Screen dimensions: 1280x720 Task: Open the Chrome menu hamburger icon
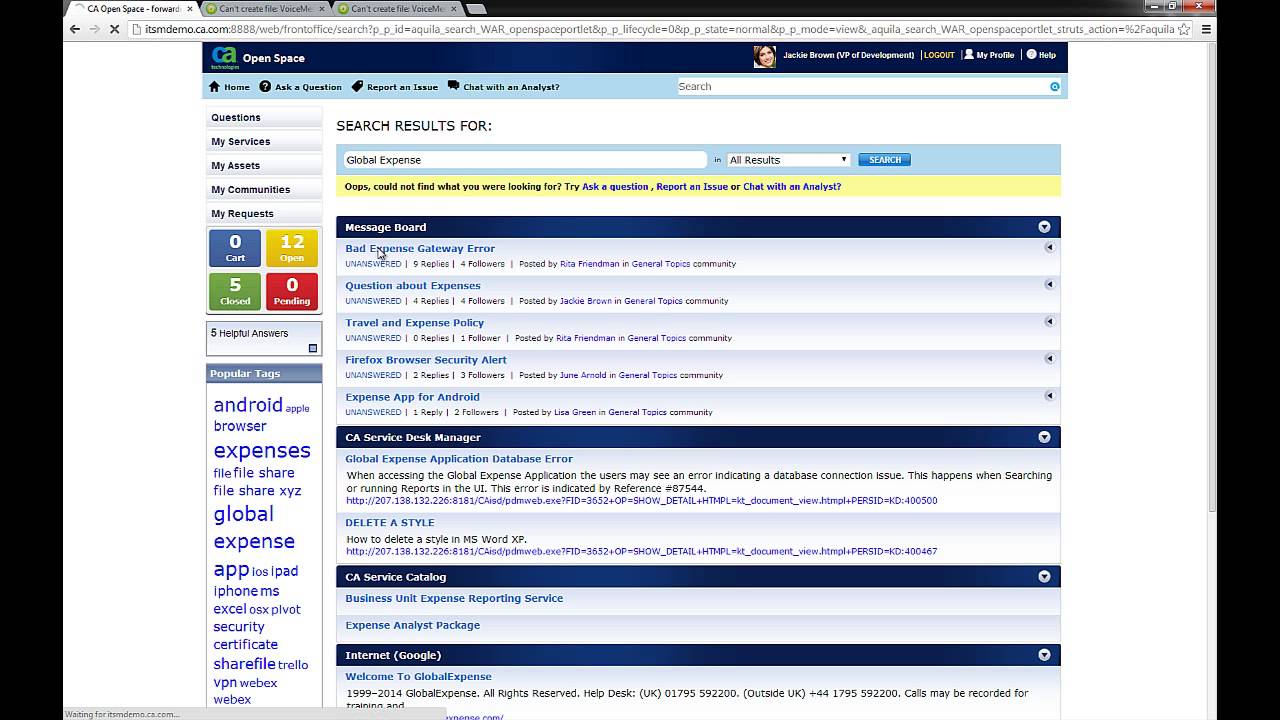1206,29
